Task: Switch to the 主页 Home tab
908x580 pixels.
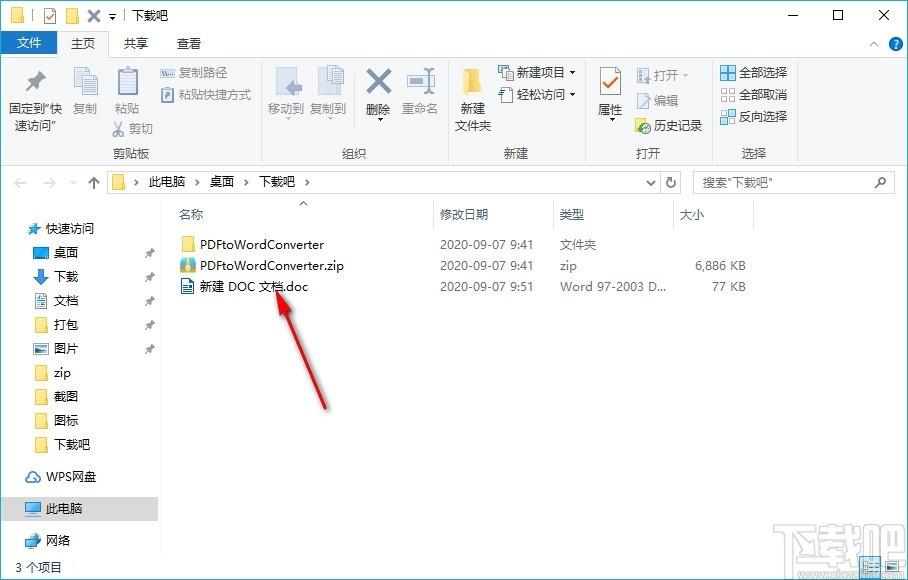Action: [x=83, y=43]
